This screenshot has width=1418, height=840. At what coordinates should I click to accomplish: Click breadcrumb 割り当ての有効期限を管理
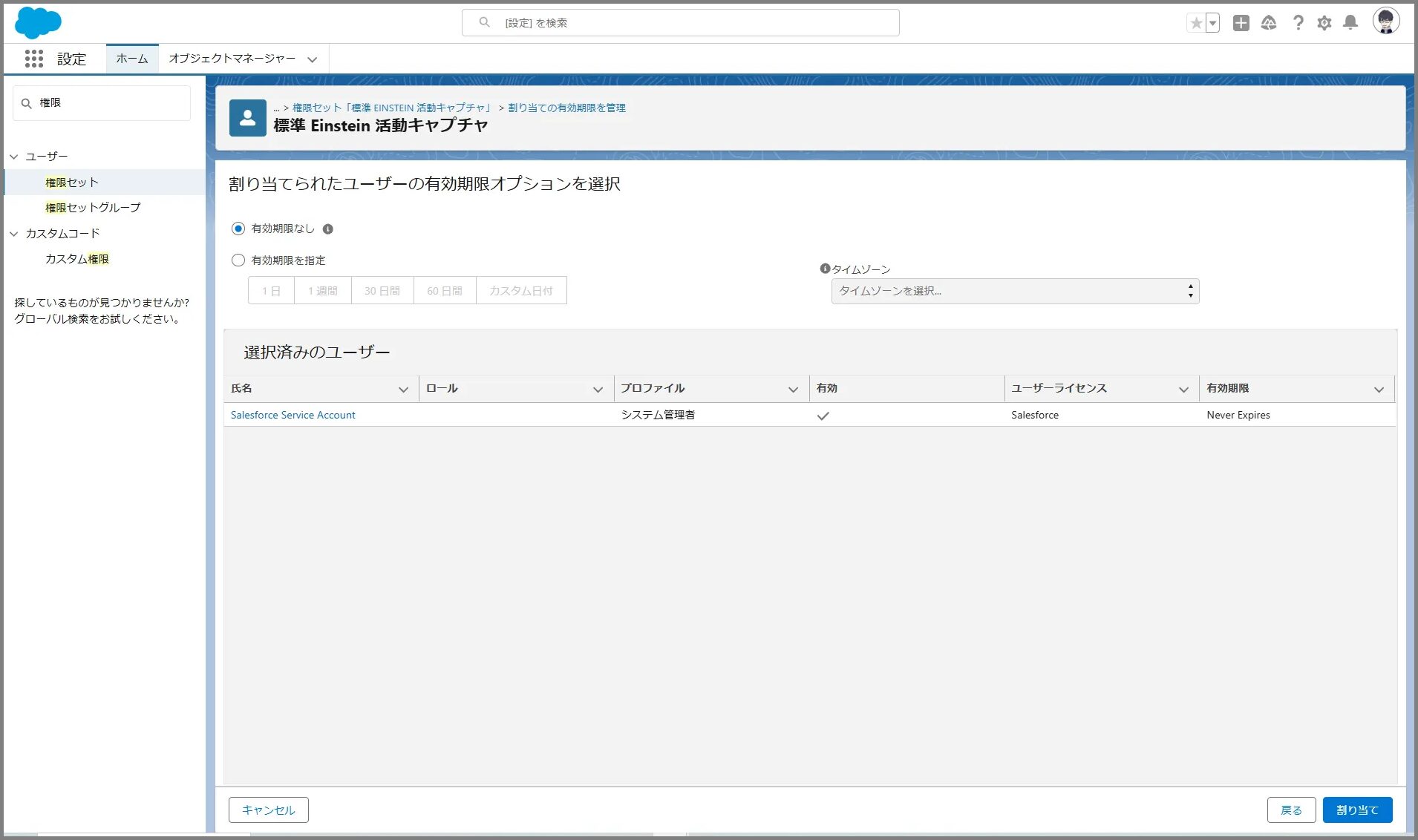tap(566, 108)
